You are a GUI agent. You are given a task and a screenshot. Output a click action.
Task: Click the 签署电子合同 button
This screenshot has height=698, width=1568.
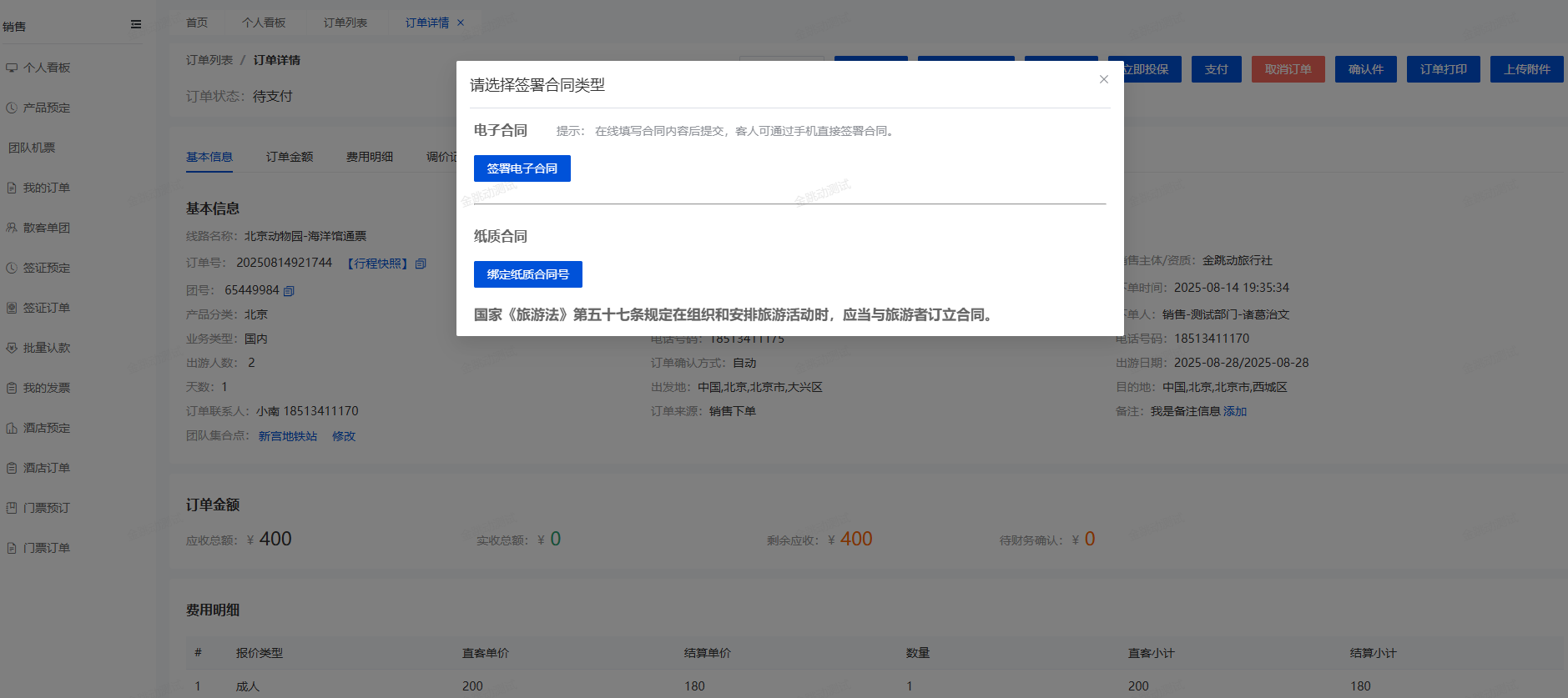[522, 168]
